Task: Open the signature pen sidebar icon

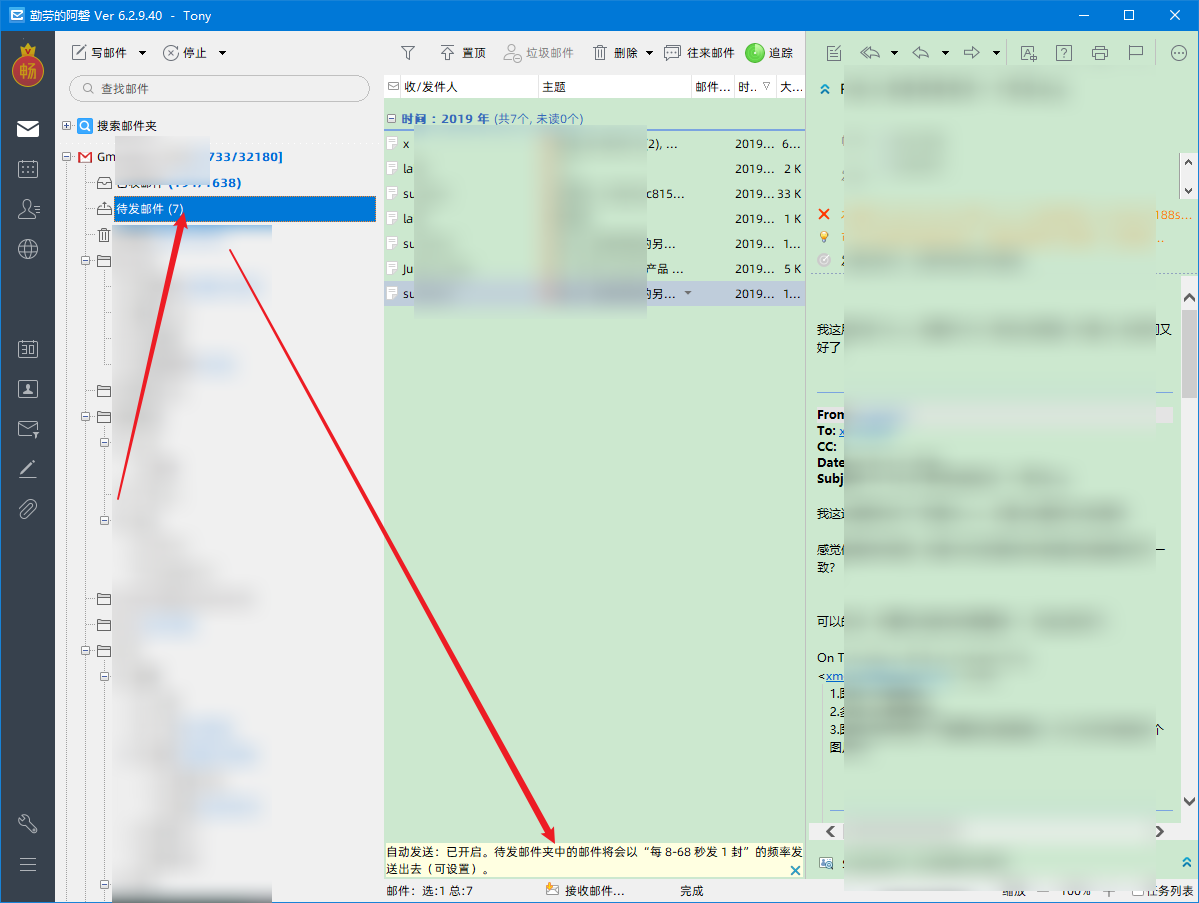Action: pos(28,469)
